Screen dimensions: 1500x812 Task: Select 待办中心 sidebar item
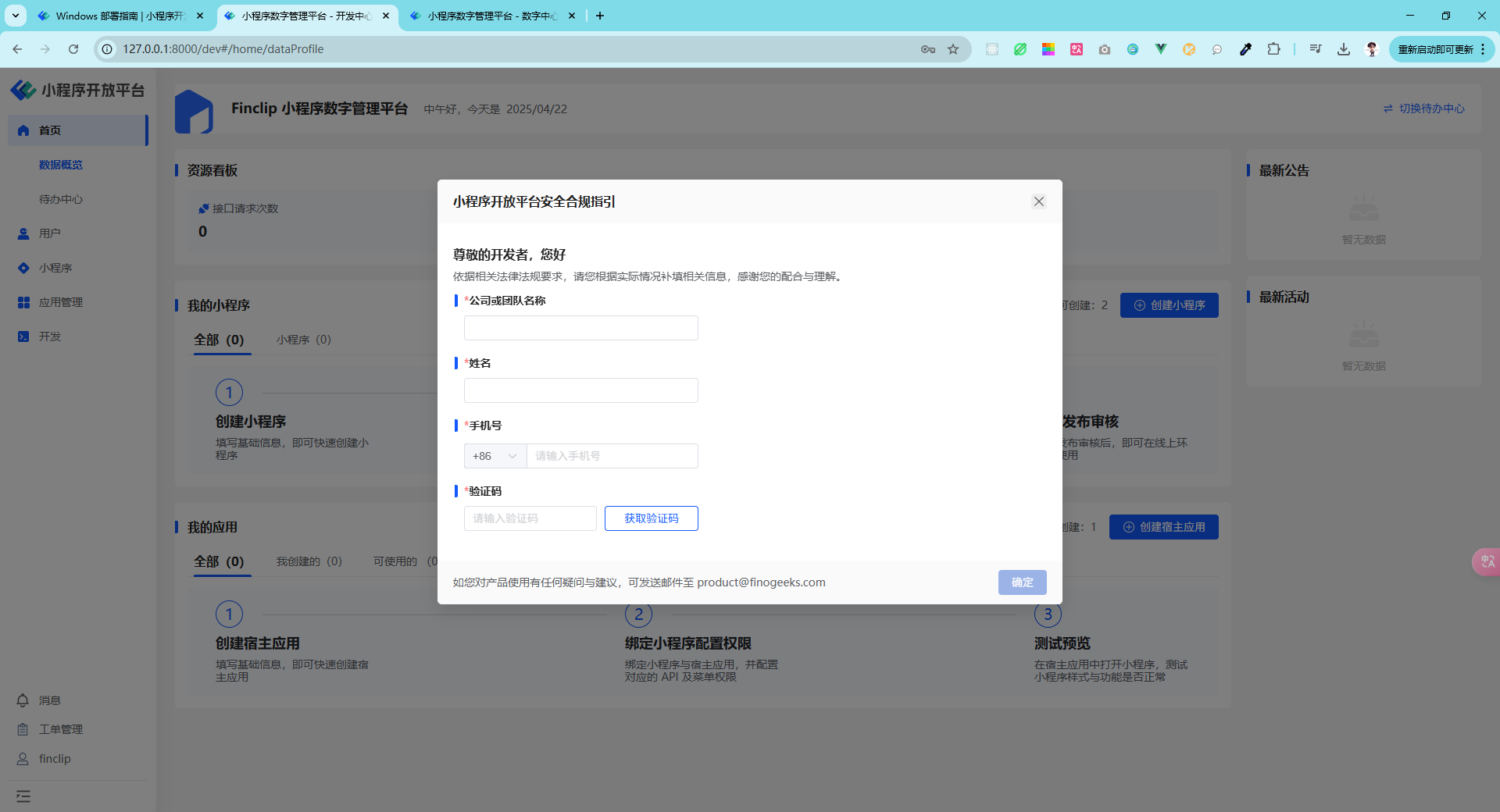[x=61, y=199]
